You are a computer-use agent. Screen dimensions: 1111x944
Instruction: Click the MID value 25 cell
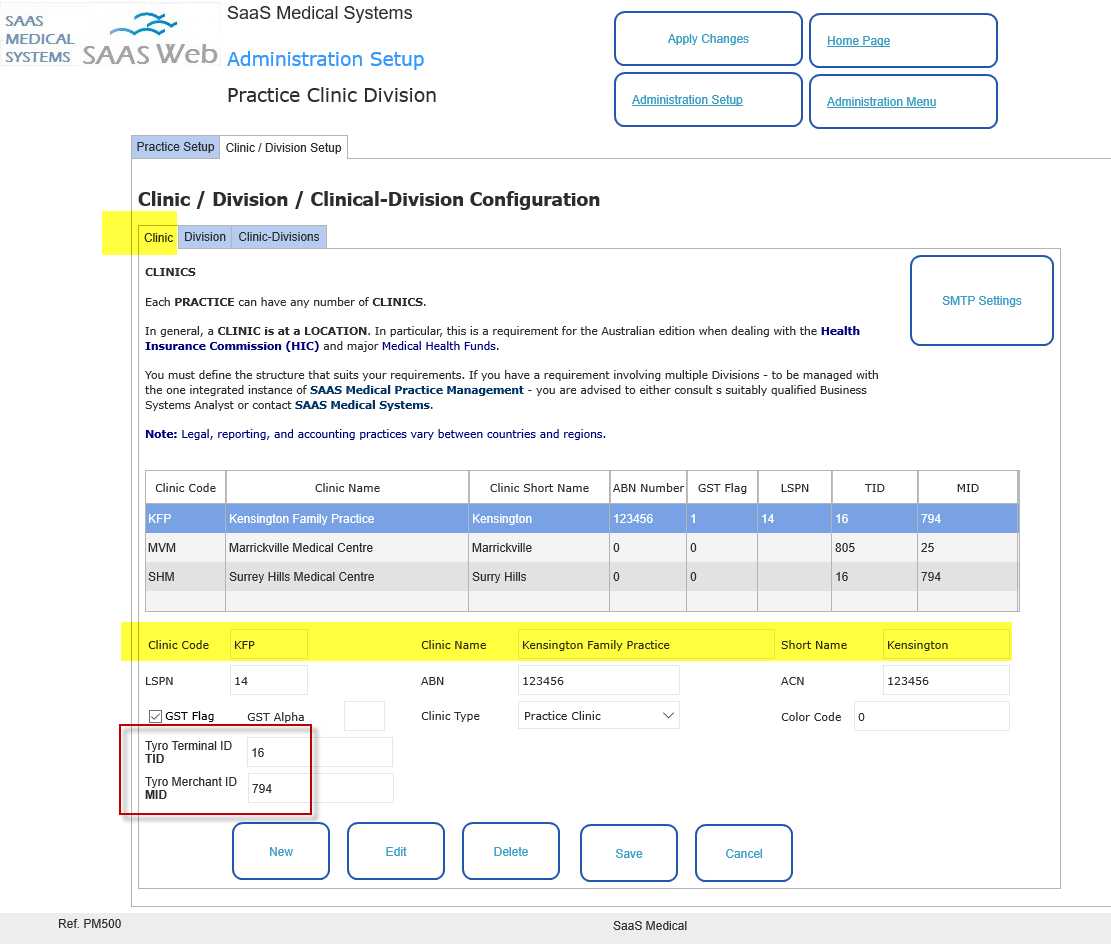[967, 548]
